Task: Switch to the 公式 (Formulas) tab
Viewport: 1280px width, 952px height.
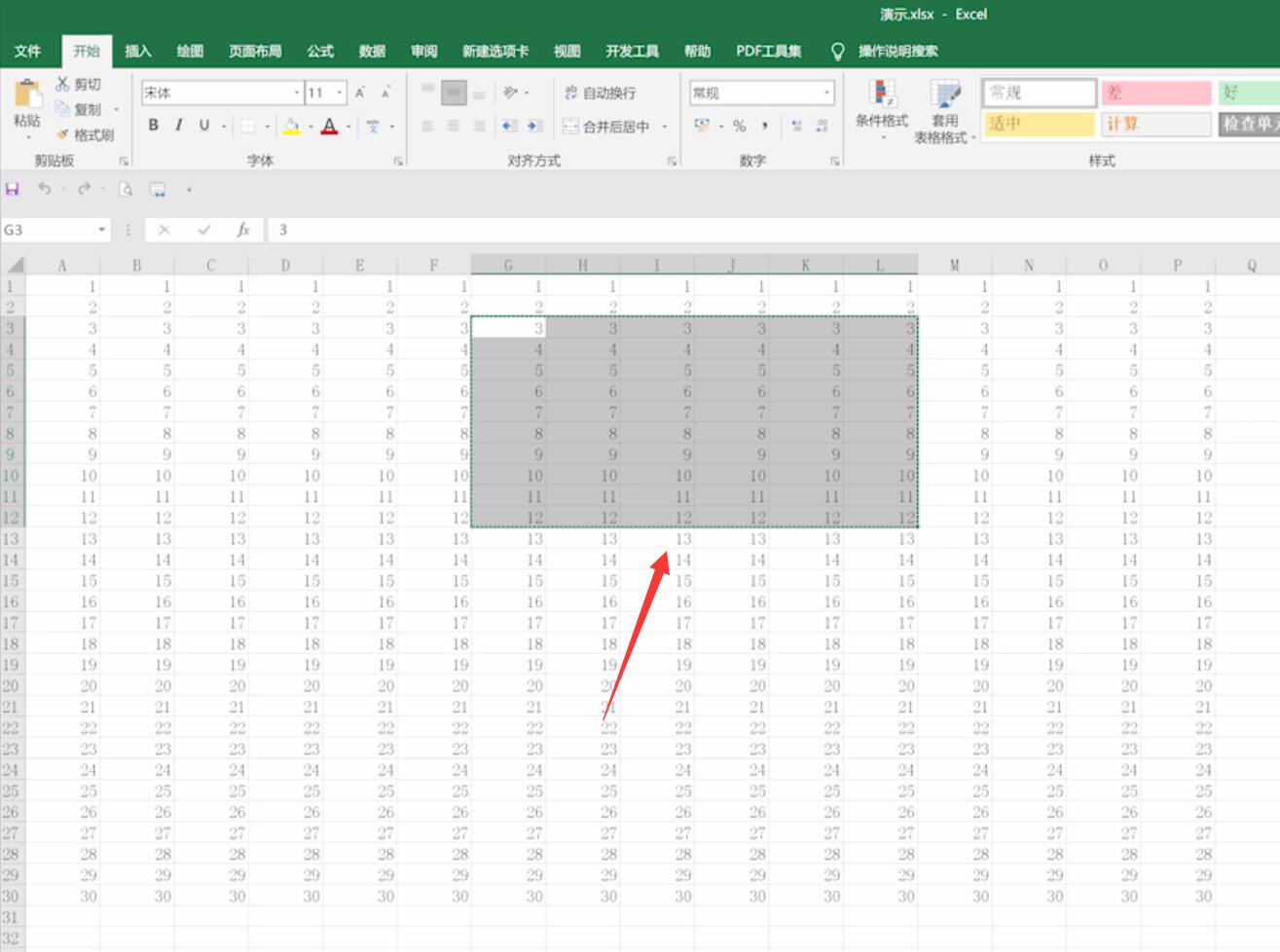Action: pos(320,51)
